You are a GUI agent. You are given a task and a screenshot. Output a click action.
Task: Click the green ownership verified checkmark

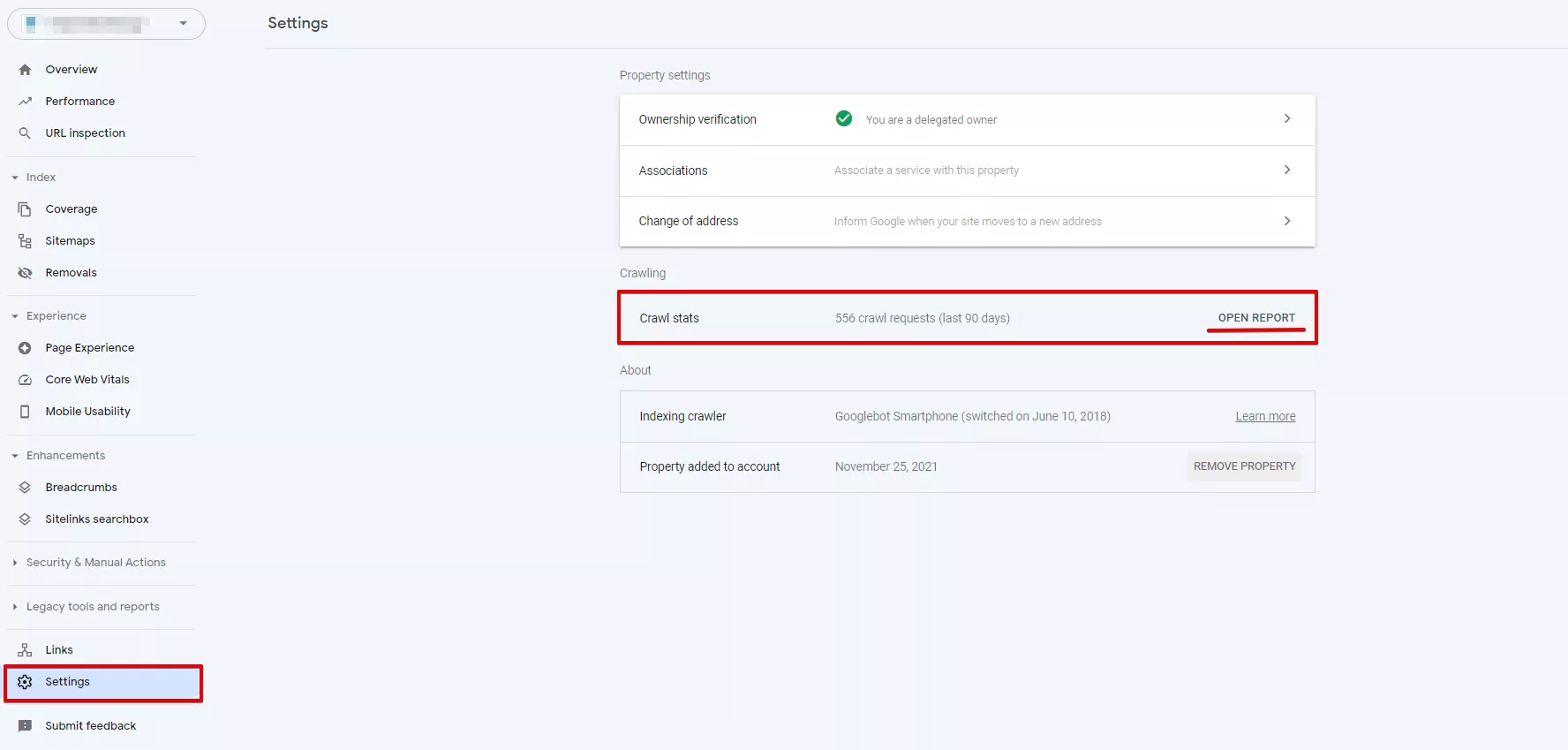click(x=844, y=118)
